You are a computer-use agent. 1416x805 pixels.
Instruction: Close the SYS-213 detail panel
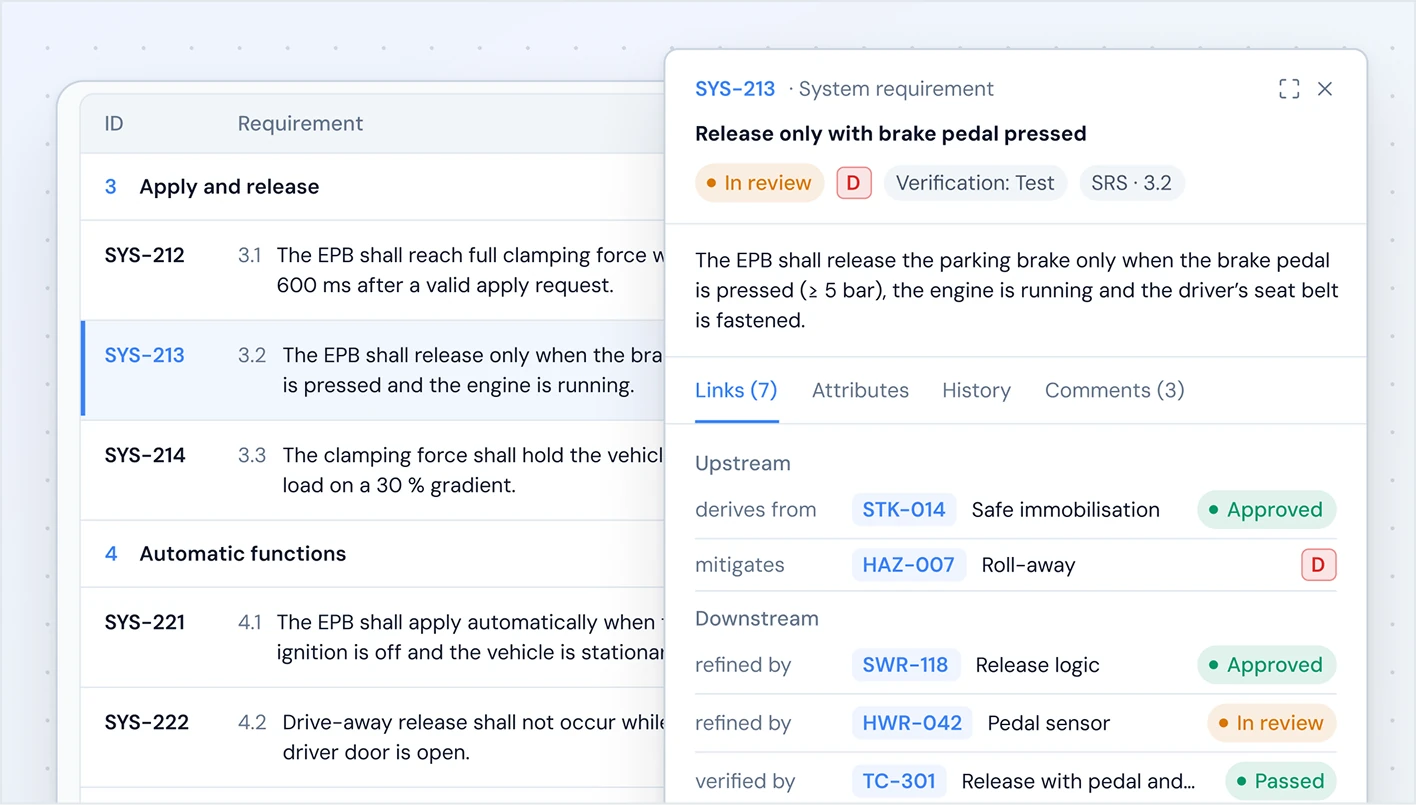click(1325, 89)
